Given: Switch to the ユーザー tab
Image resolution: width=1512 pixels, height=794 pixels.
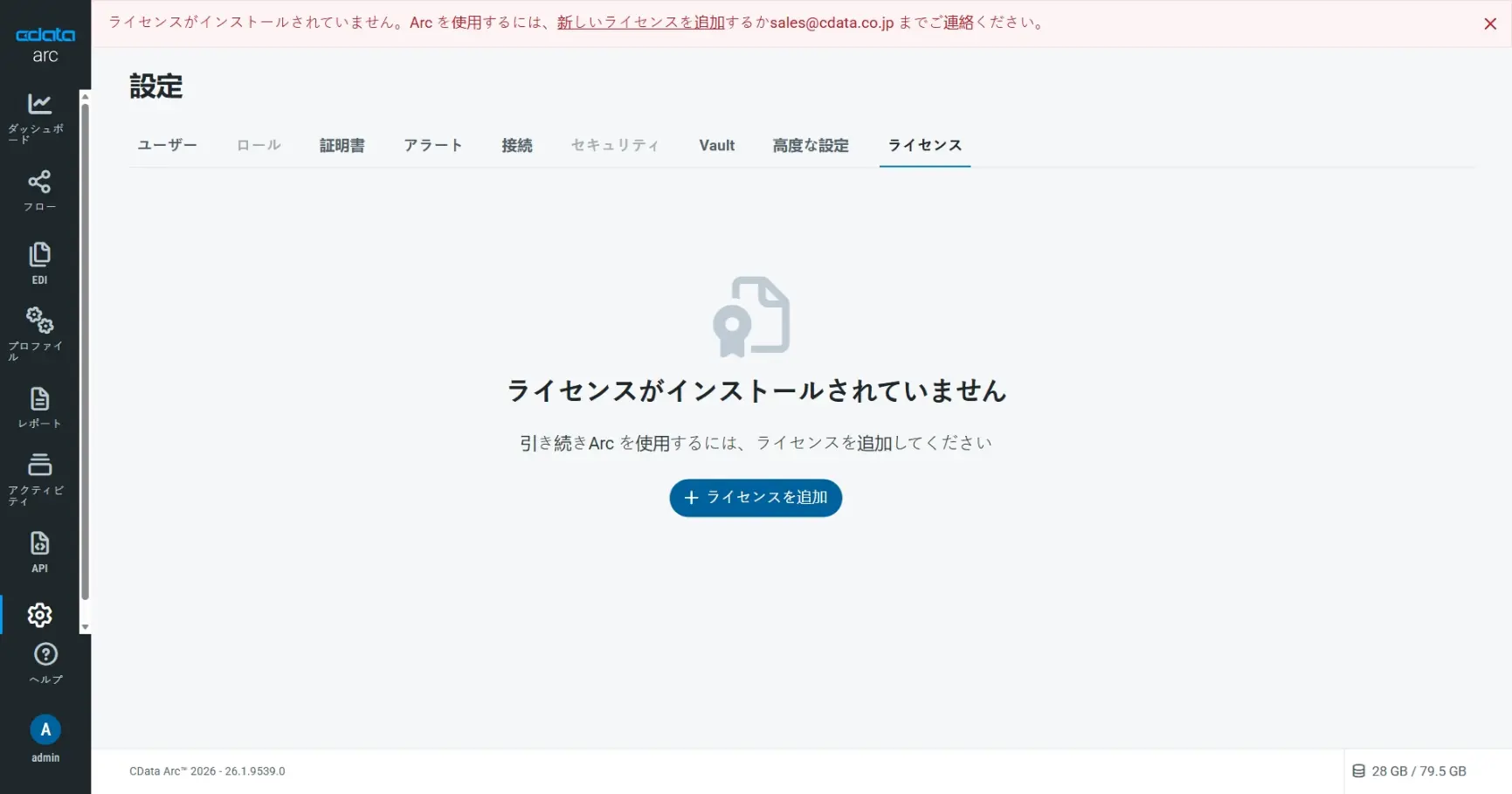Looking at the screenshot, I should coord(167,145).
